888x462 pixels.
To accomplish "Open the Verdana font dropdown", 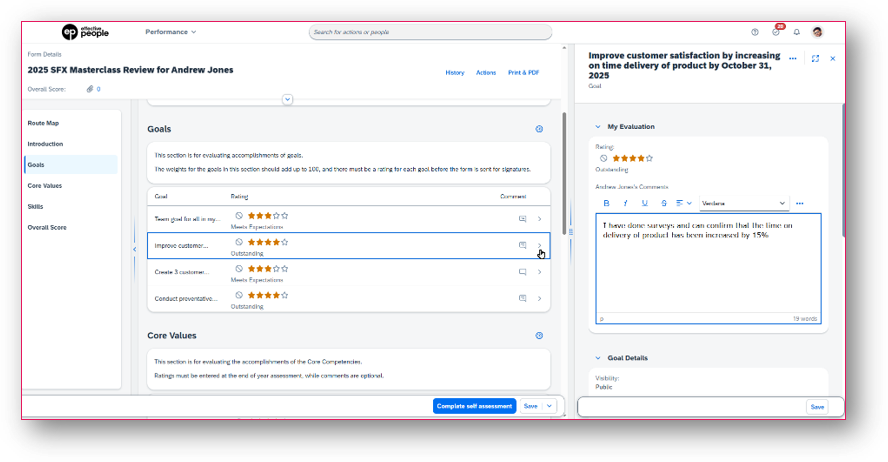I will point(744,203).
